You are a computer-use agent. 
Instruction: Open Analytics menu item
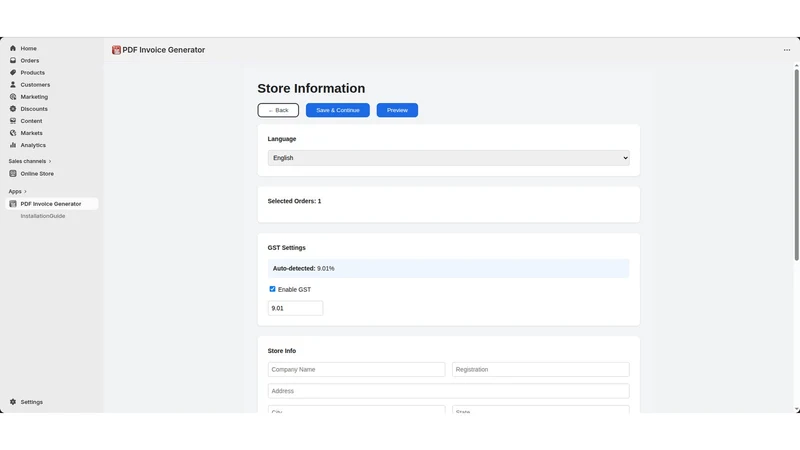[33, 145]
